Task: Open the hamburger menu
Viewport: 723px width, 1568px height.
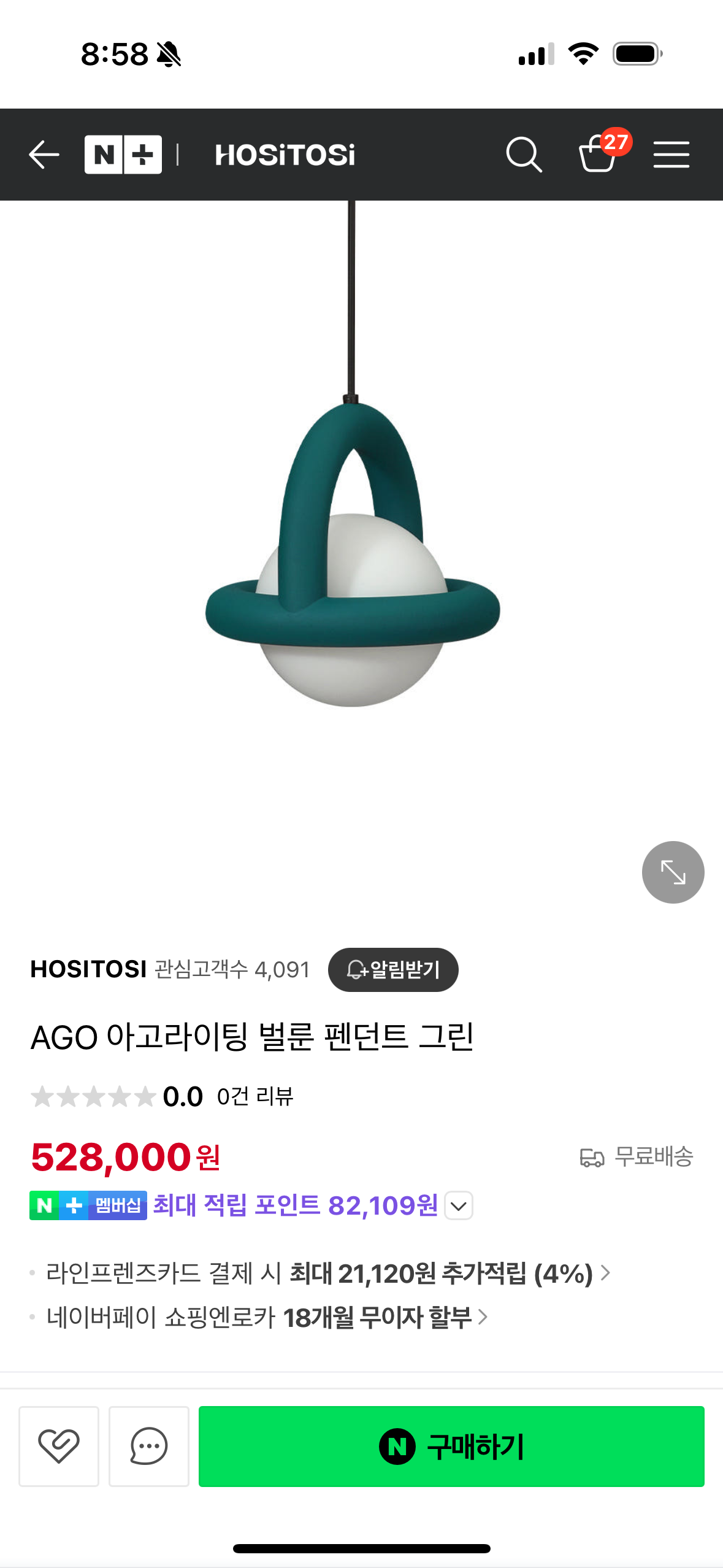Action: [x=671, y=155]
